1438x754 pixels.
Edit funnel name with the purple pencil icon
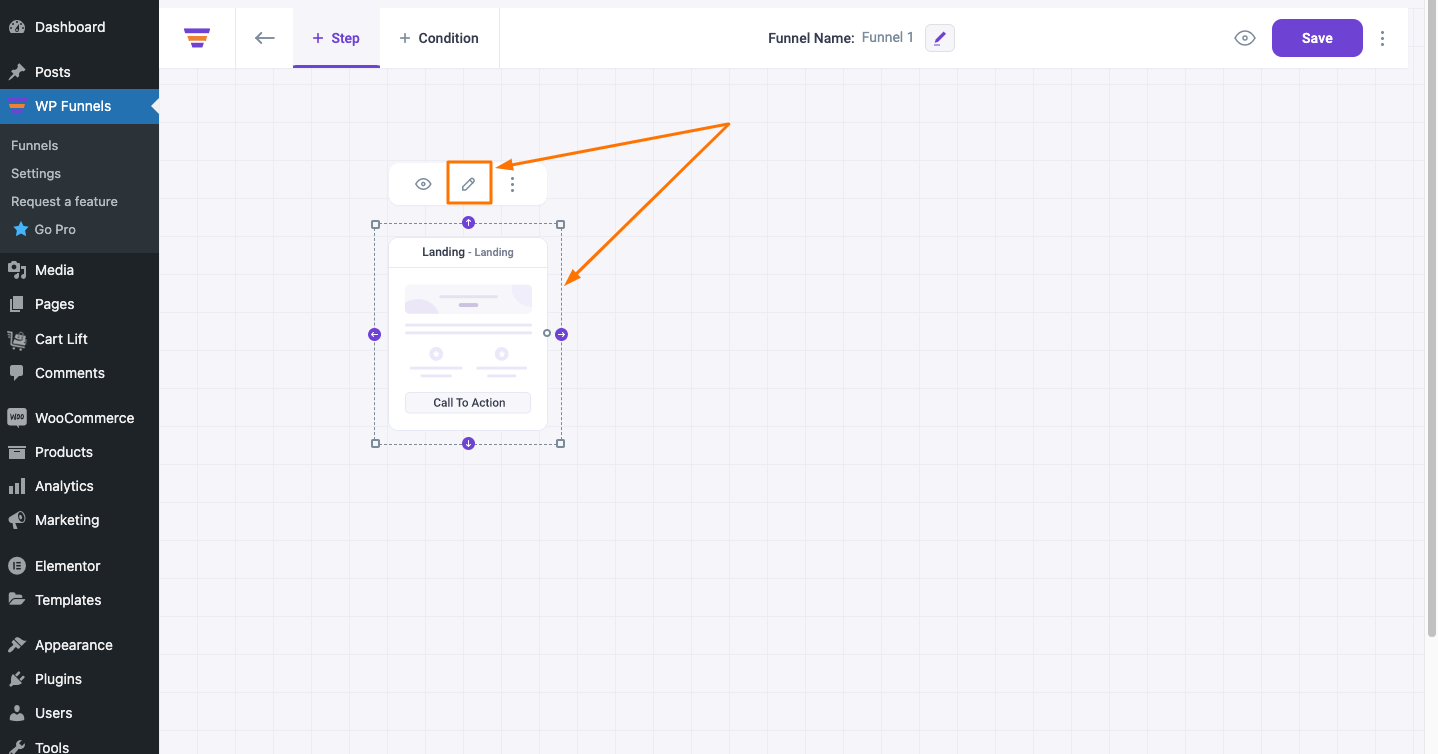[940, 38]
